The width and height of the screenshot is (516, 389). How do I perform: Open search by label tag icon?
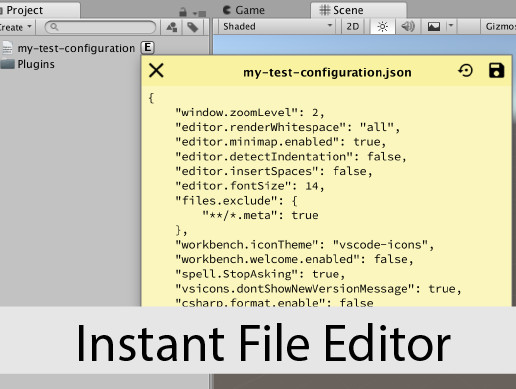[193, 27]
